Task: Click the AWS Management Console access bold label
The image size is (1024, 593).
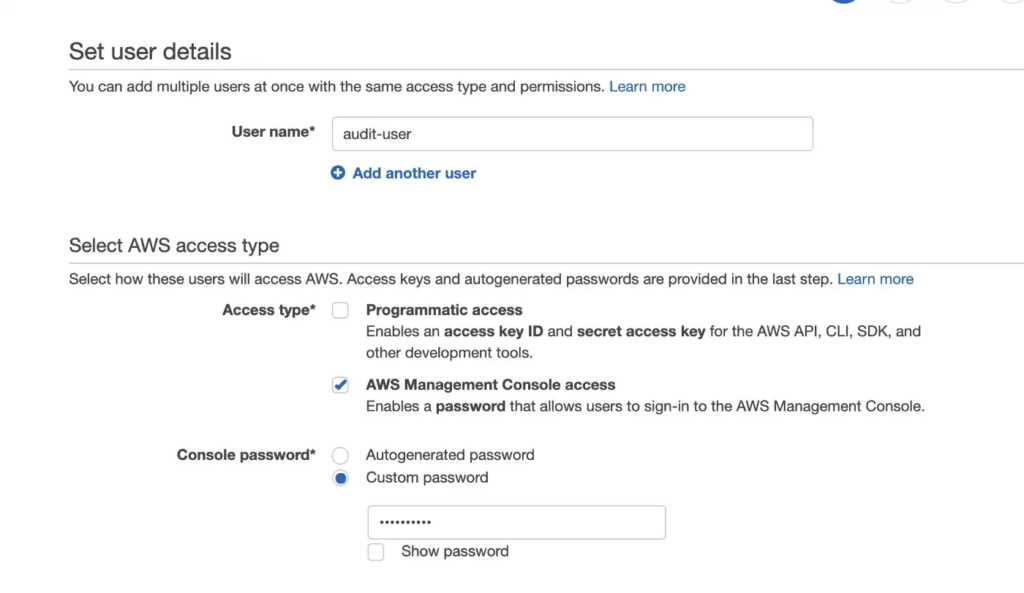Action: [x=490, y=385]
